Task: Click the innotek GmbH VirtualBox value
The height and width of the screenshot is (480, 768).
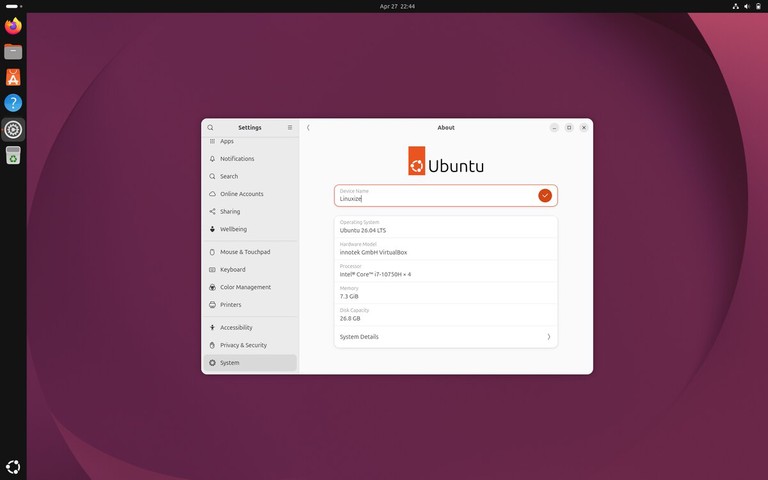Action: [373, 252]
